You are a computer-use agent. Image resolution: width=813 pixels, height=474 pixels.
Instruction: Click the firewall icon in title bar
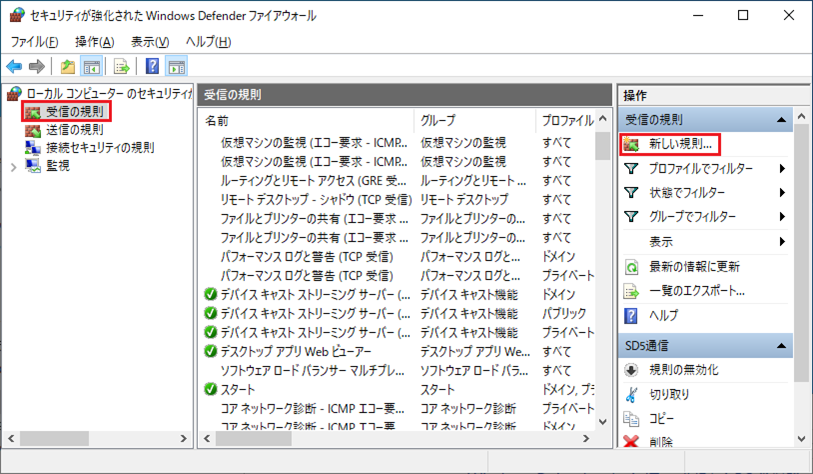tap(17, 15)
